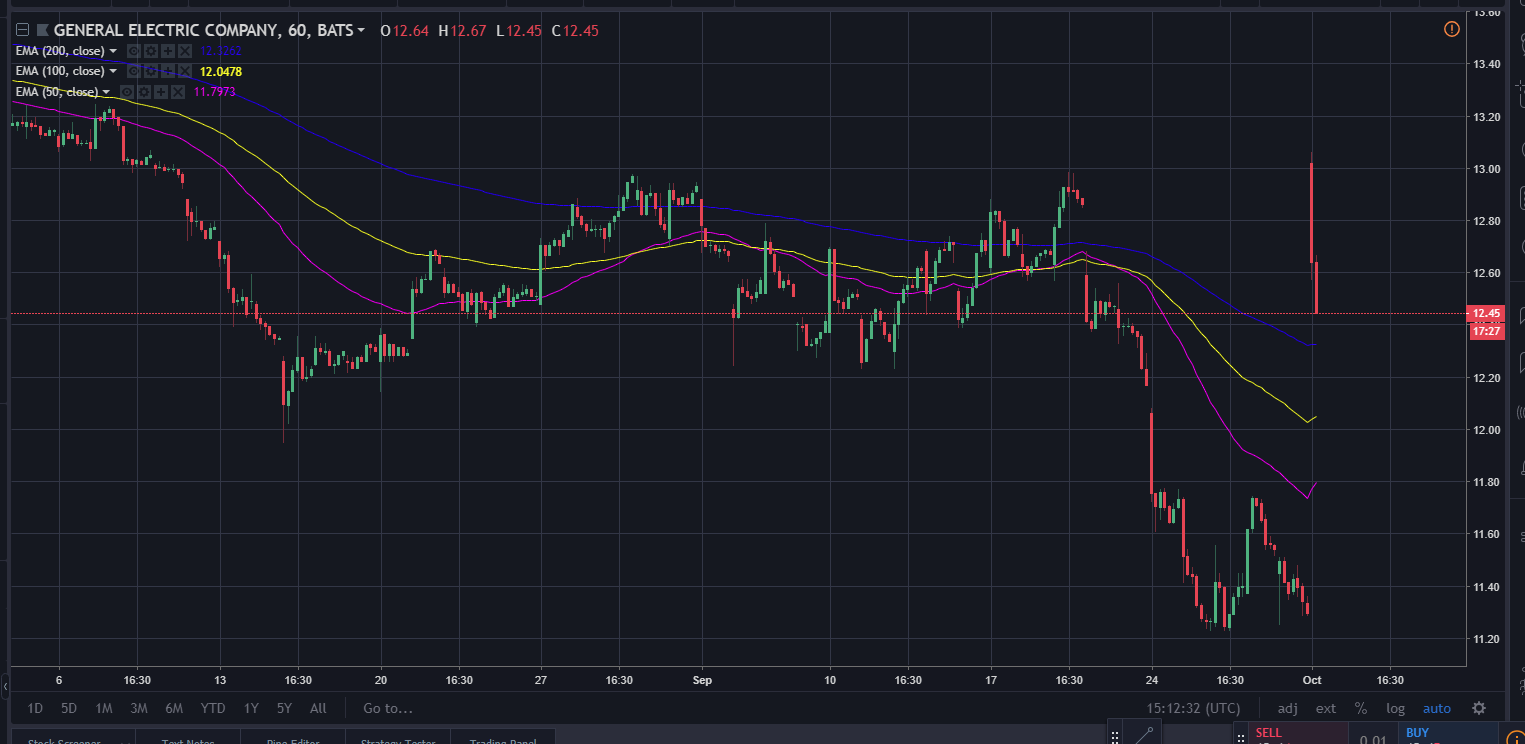
Task: Expand the EMA (200, close) dropdown arrow
Action: pos(113,51)
